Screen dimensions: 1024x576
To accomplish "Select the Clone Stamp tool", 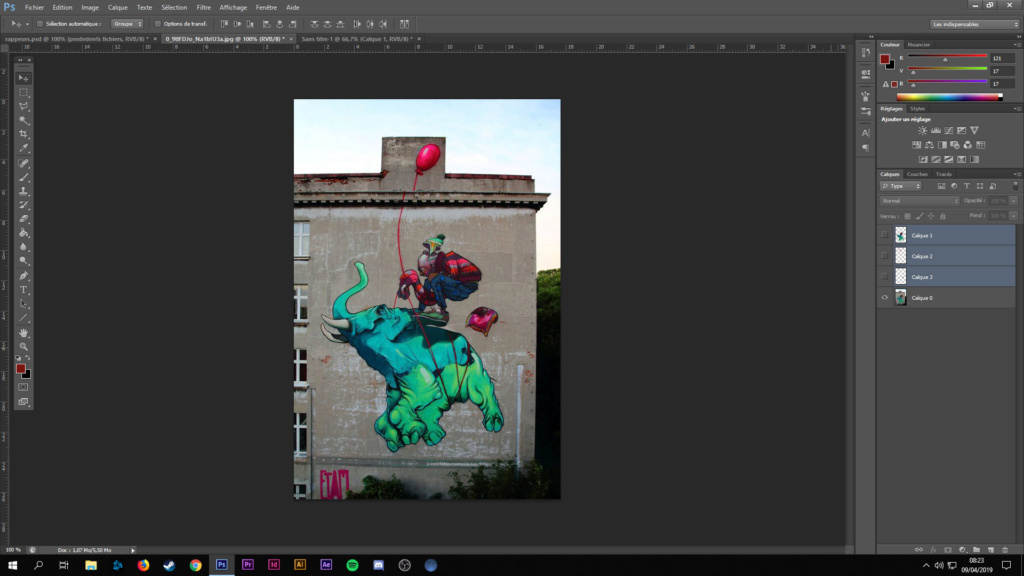I will [x=24, y=191].
